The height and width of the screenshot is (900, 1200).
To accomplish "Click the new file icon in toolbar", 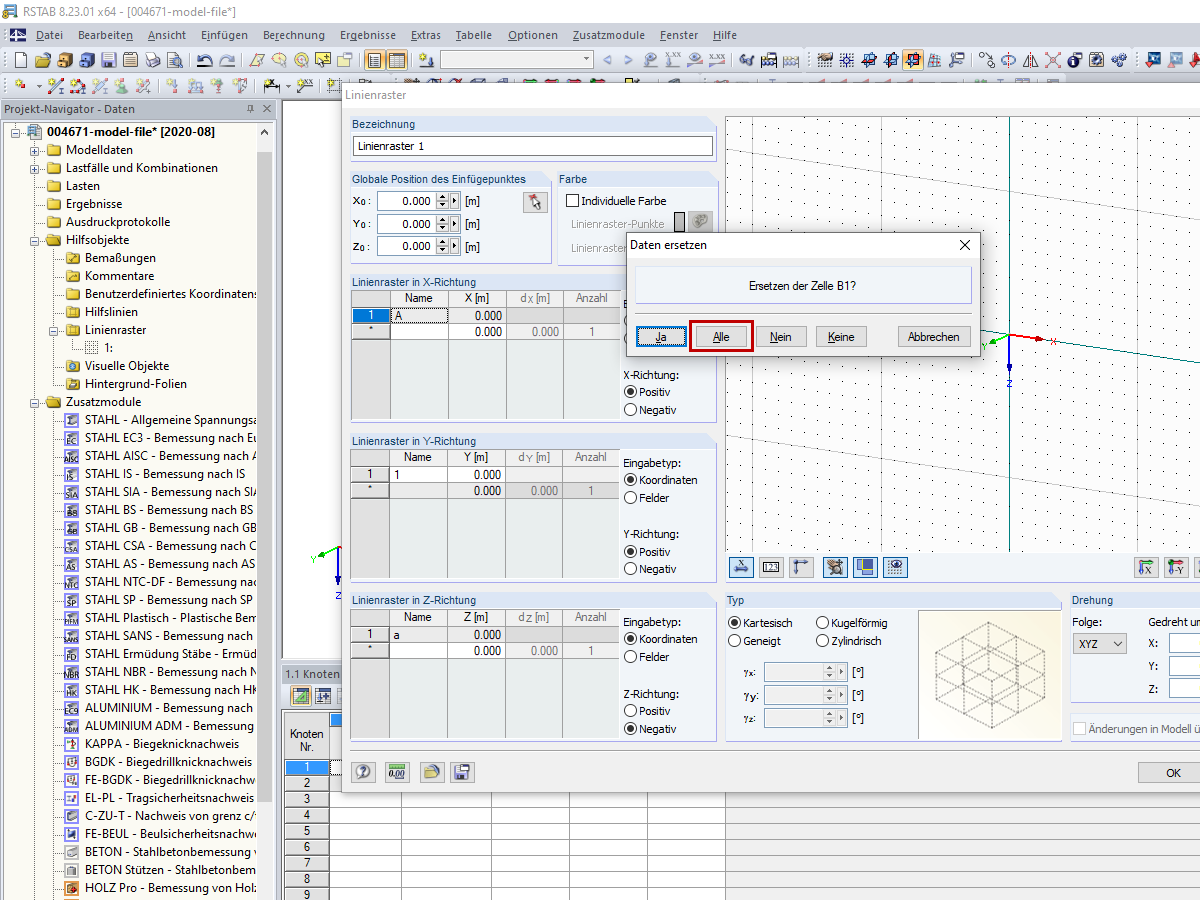I will coord(20,60).
